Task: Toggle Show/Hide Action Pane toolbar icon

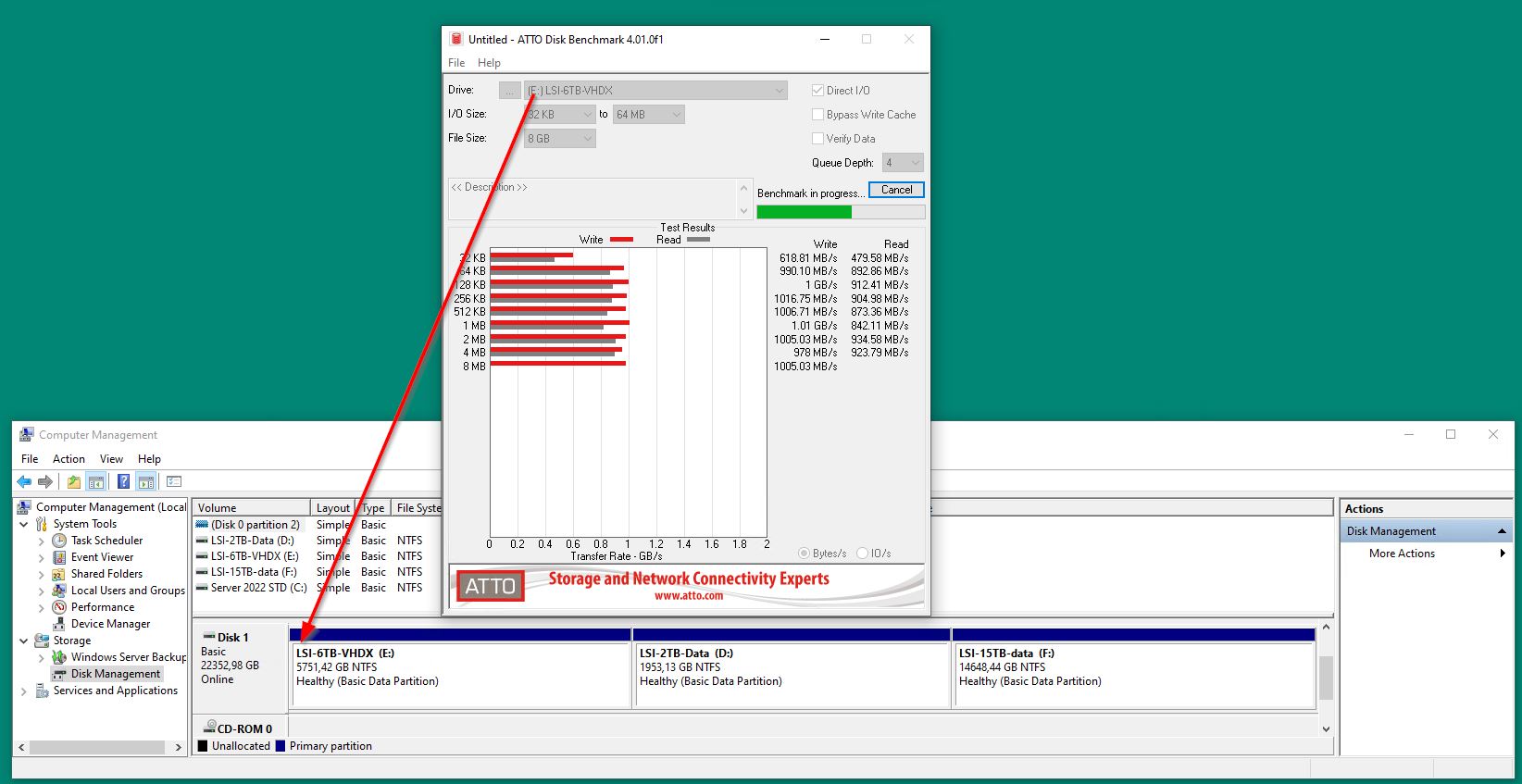Action: 145,481
